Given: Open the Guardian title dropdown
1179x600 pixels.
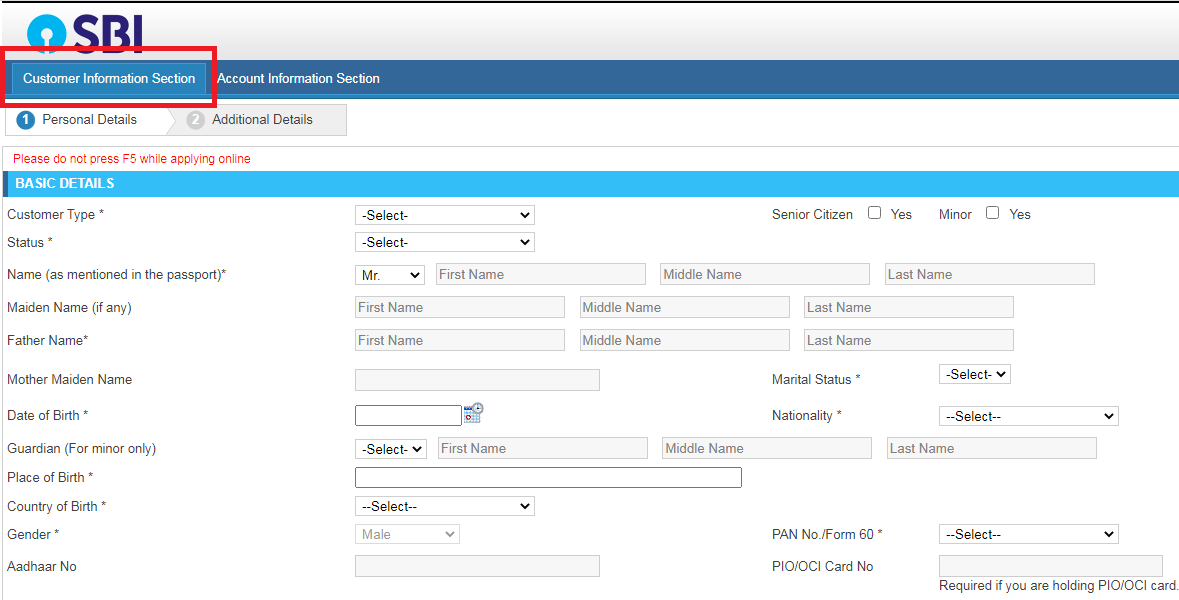Looking at the screenshot, I should (x=391, y=449).
